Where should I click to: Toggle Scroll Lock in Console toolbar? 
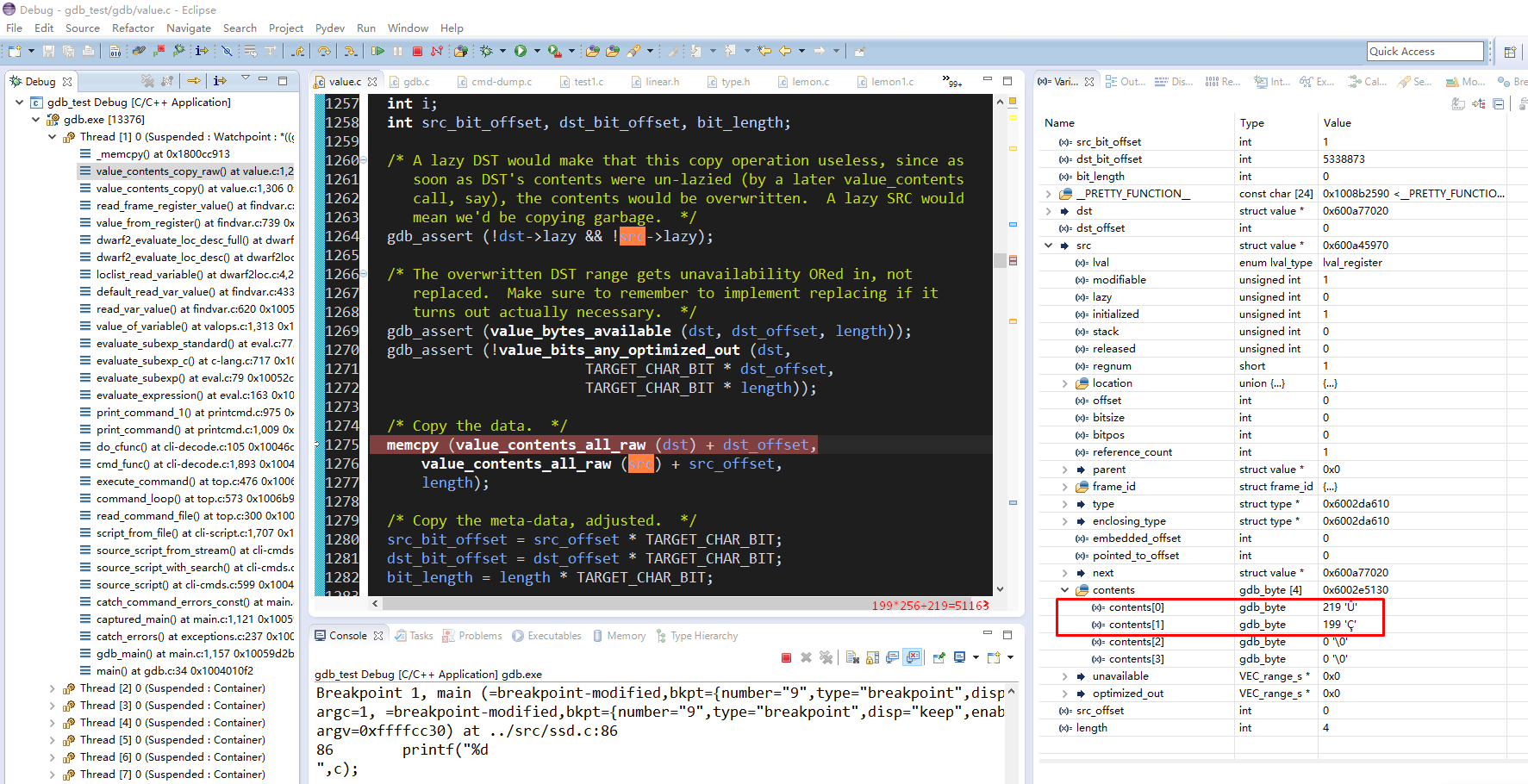[872, 657]
